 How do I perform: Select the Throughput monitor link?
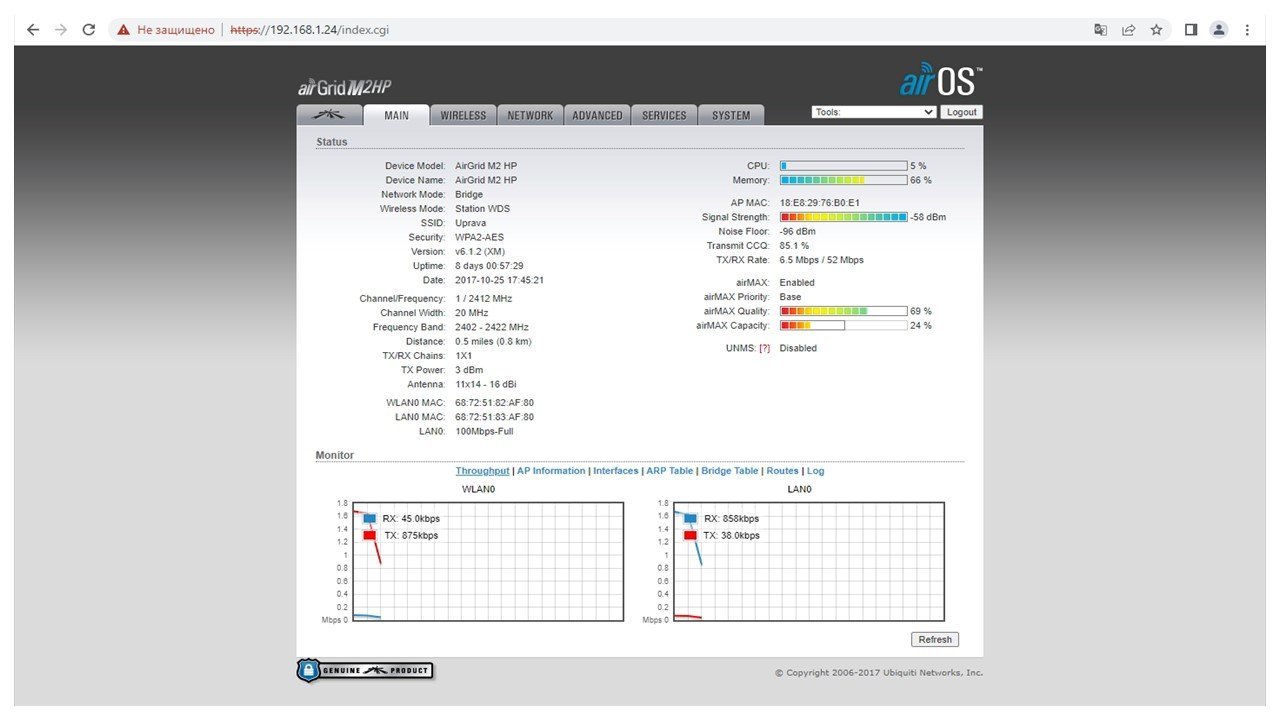coord(482,471)
